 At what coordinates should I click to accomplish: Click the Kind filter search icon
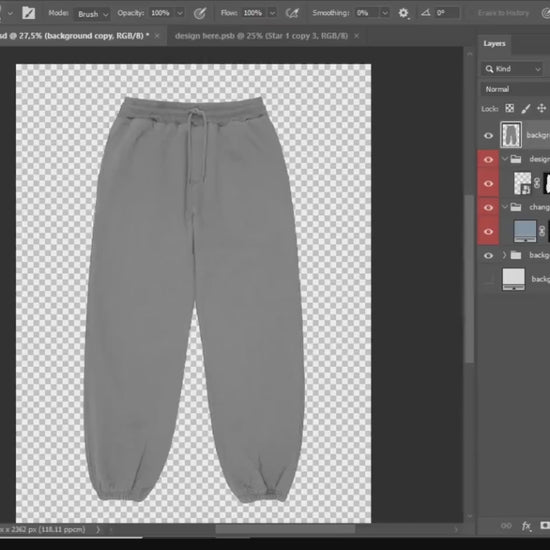coord(489,69)
